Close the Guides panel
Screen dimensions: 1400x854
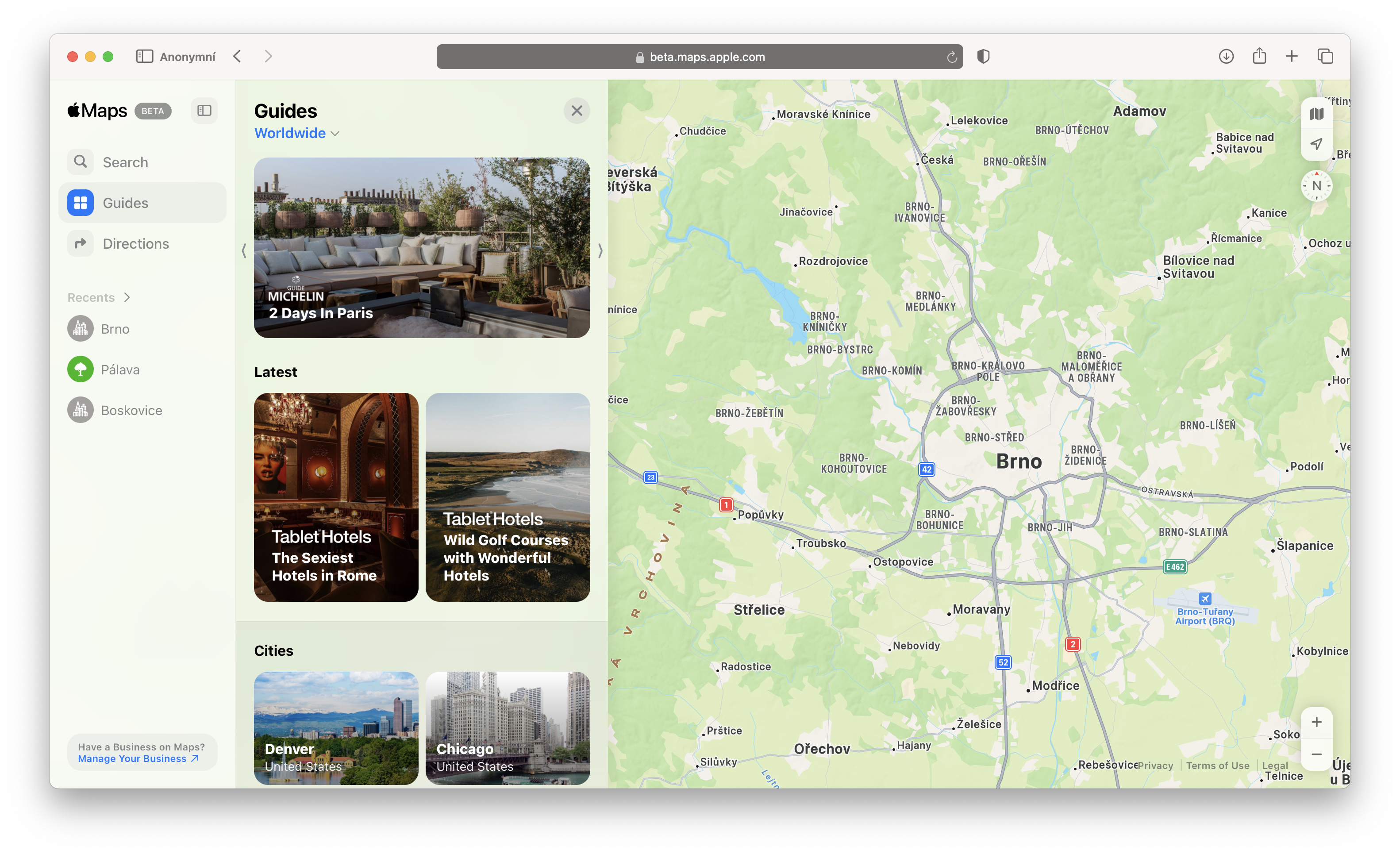pos(577,110)
